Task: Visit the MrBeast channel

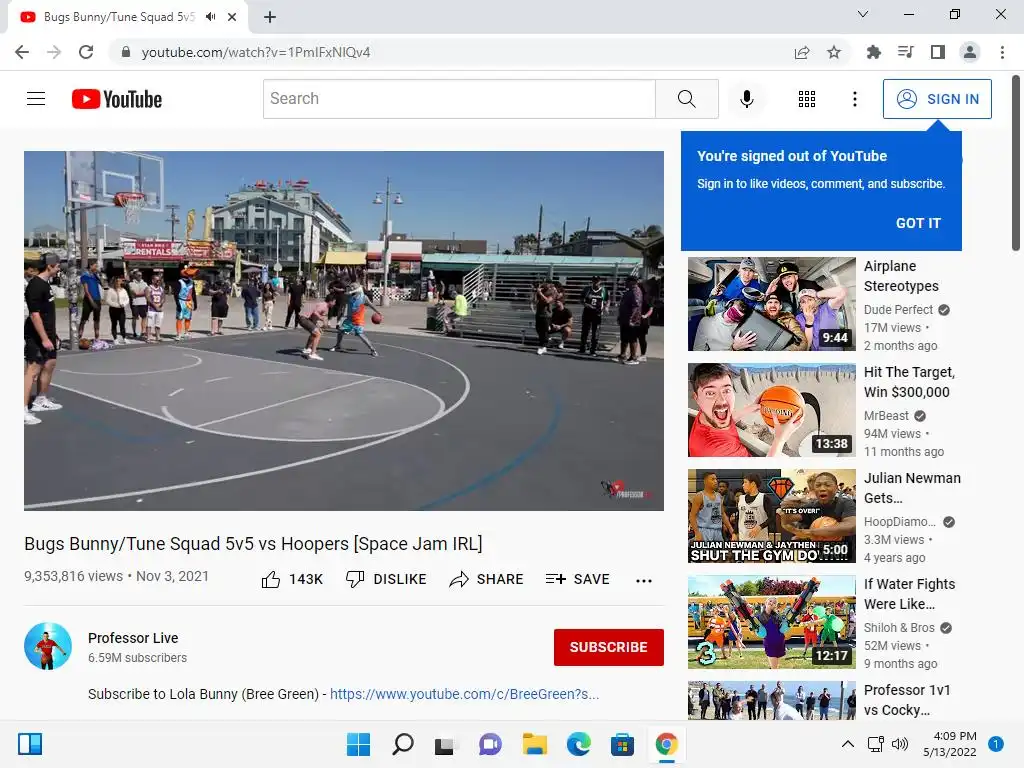Action: [886, 415]
